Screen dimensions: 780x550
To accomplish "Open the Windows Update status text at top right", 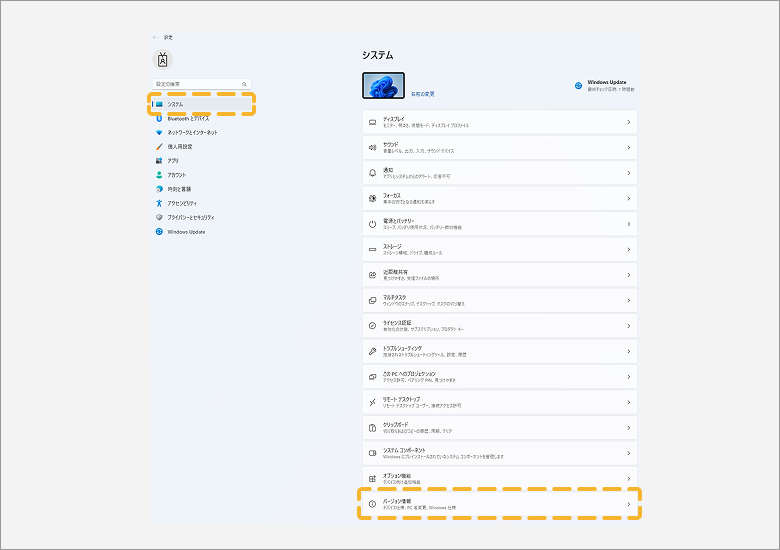I will [610, 86].
